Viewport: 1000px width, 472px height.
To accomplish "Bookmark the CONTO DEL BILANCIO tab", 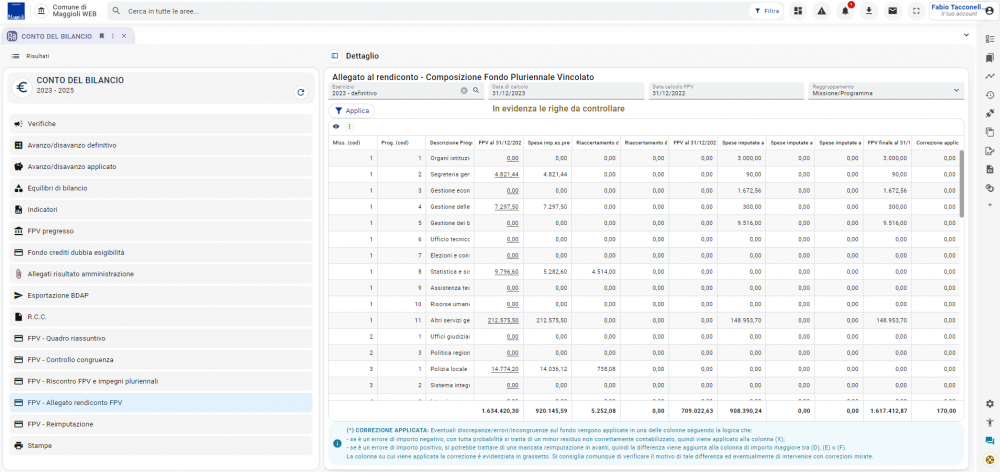I will pos(101,36).
